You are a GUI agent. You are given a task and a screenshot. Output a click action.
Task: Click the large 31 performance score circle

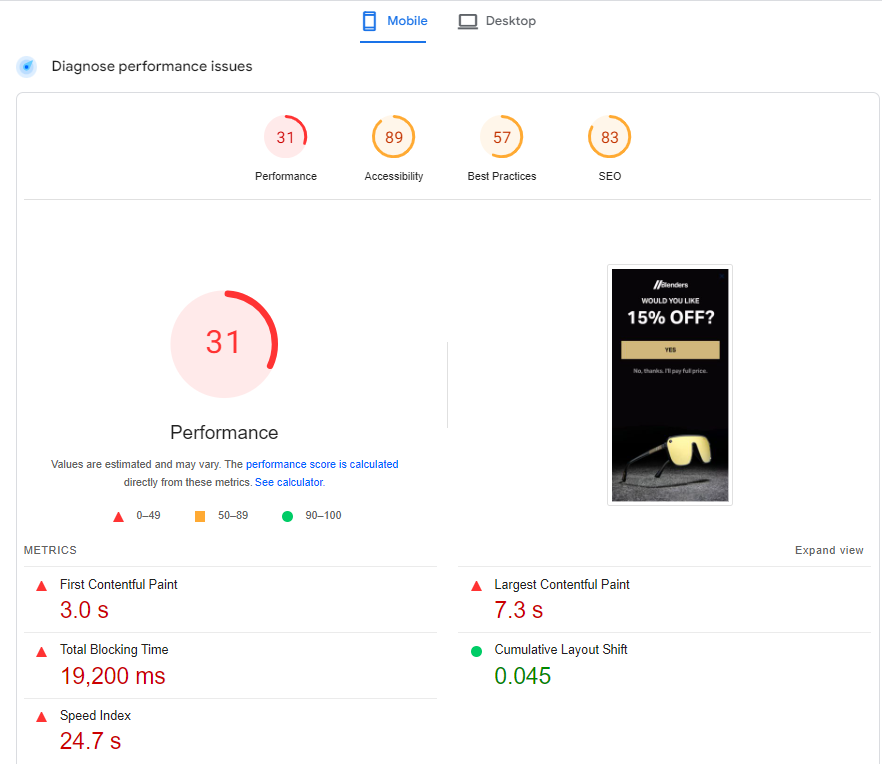coord(224,344)
